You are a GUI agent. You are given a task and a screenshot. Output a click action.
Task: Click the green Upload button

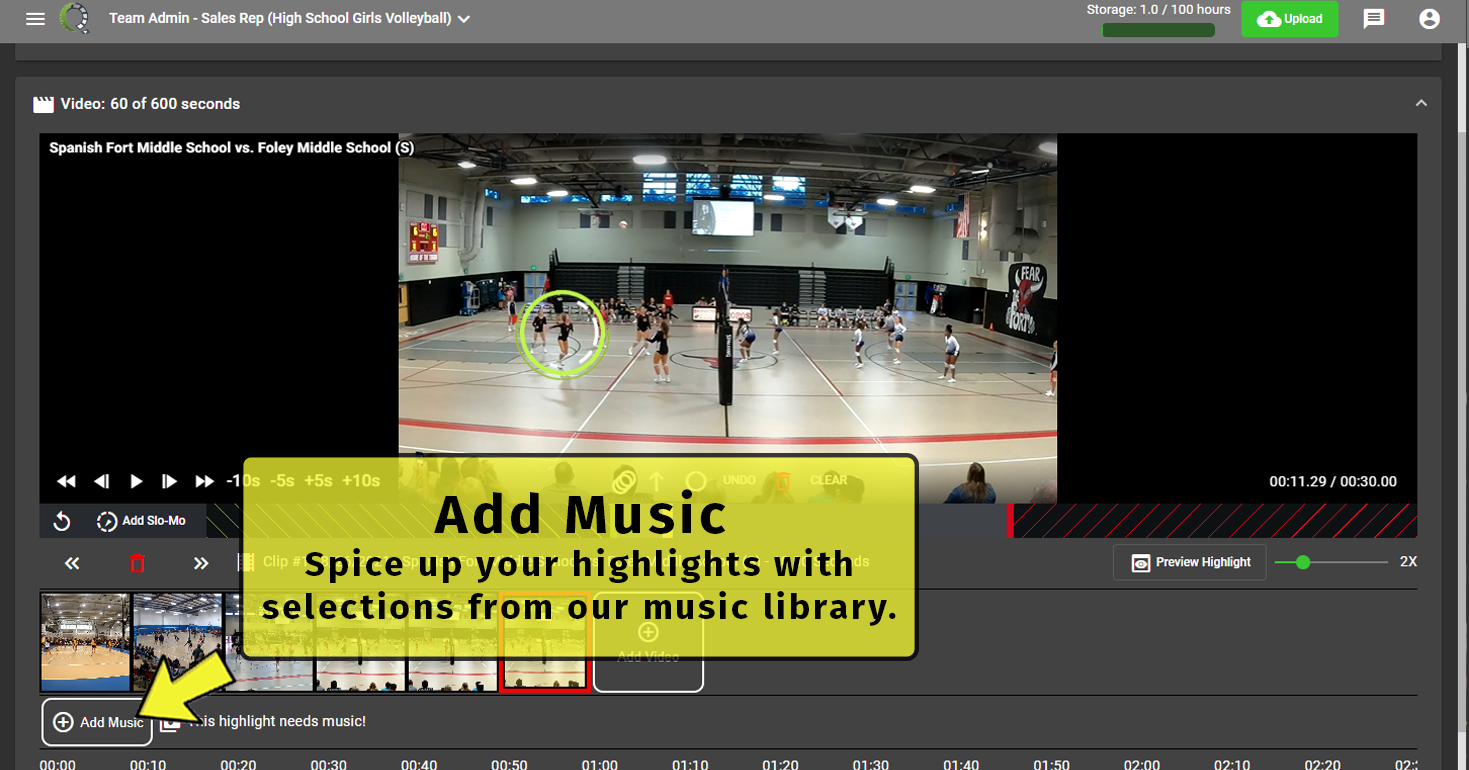click(x=1290, y=19)
